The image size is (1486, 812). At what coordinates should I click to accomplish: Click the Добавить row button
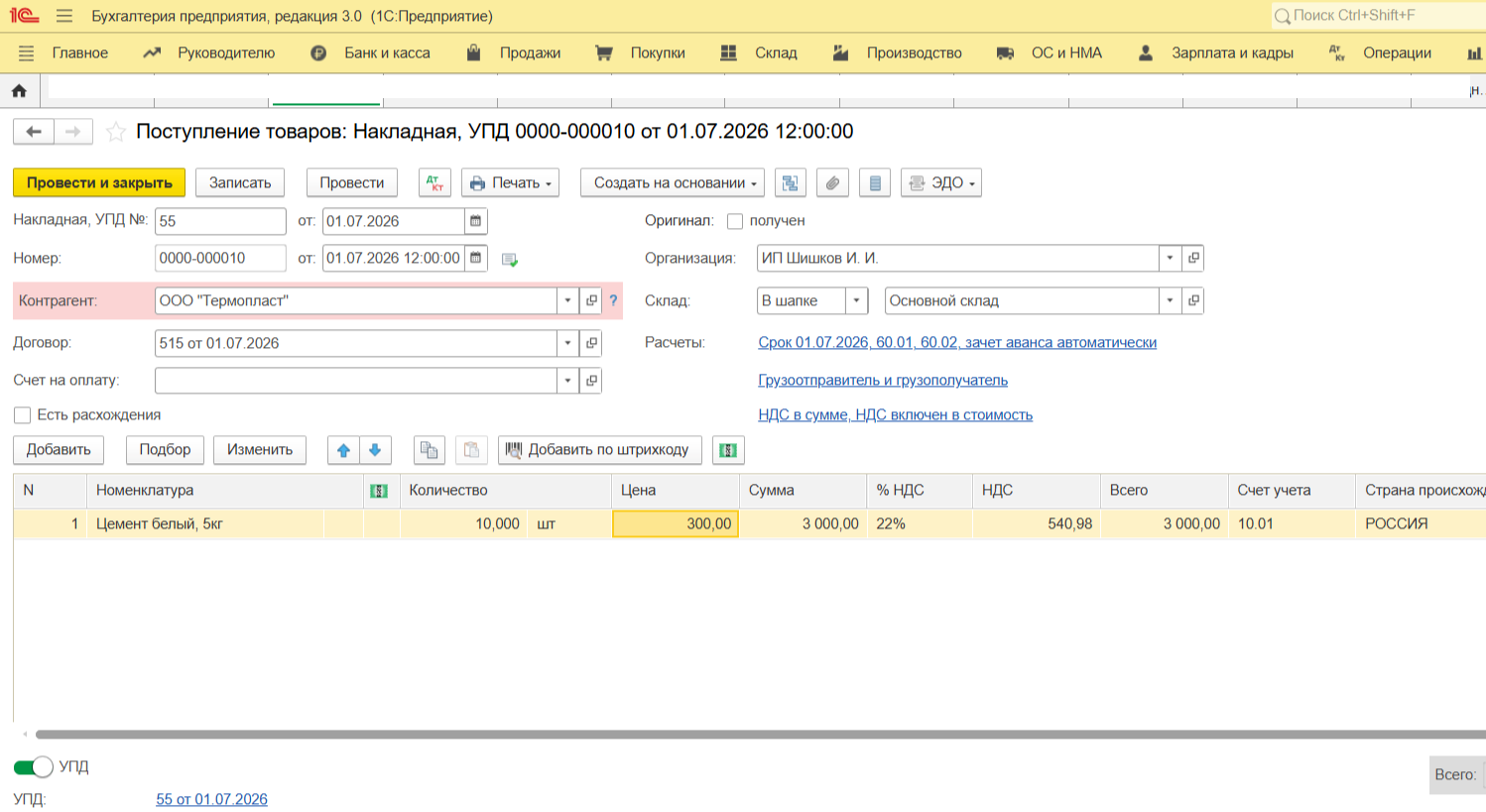pyautogui.click(x=59, y=450)
